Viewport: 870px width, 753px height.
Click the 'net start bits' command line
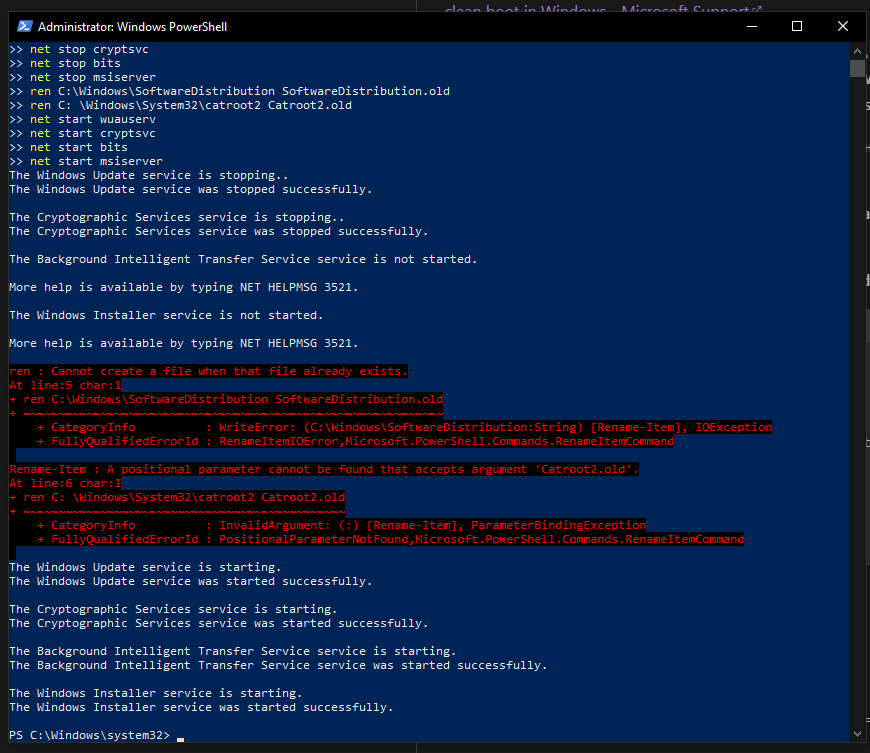[x=69, y=147]
